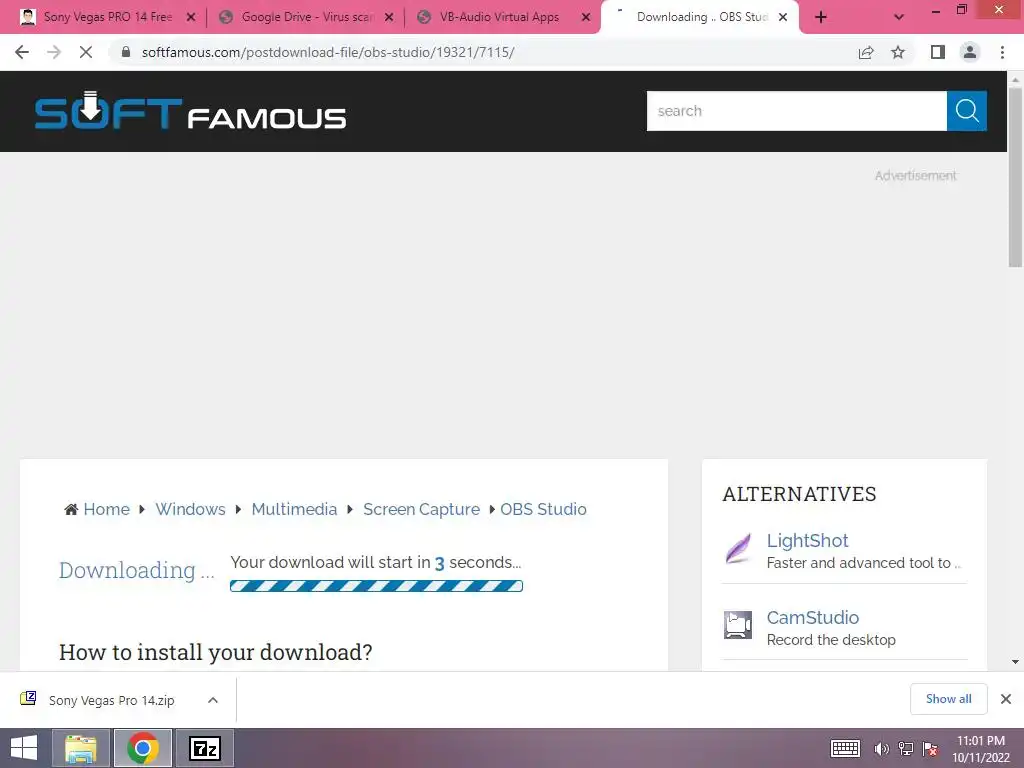Click the address bar URL
This screenshot has width=1024, height=768.
pyautogui.click(x=328, y=52)
